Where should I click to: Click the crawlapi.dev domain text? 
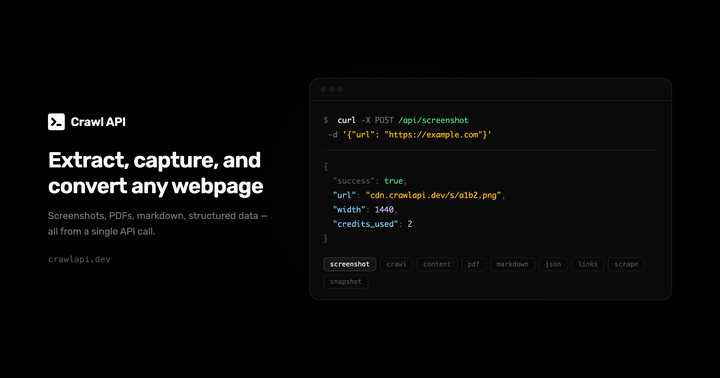(79, 259)
